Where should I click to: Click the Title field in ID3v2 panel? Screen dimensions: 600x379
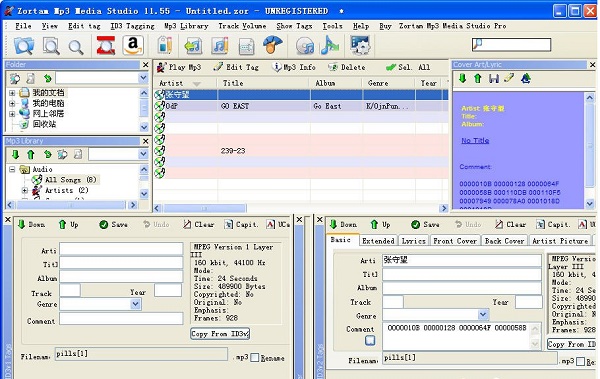point(462,274)
